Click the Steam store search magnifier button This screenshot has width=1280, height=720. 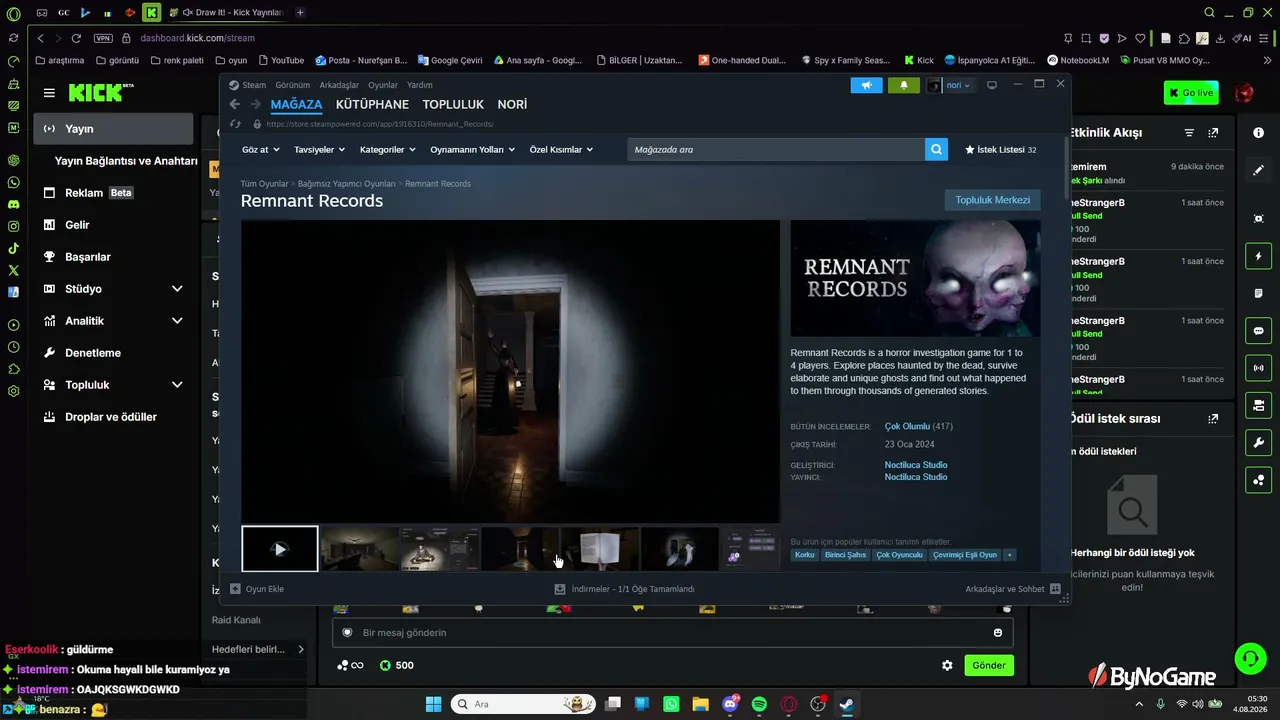click(937, 150)
